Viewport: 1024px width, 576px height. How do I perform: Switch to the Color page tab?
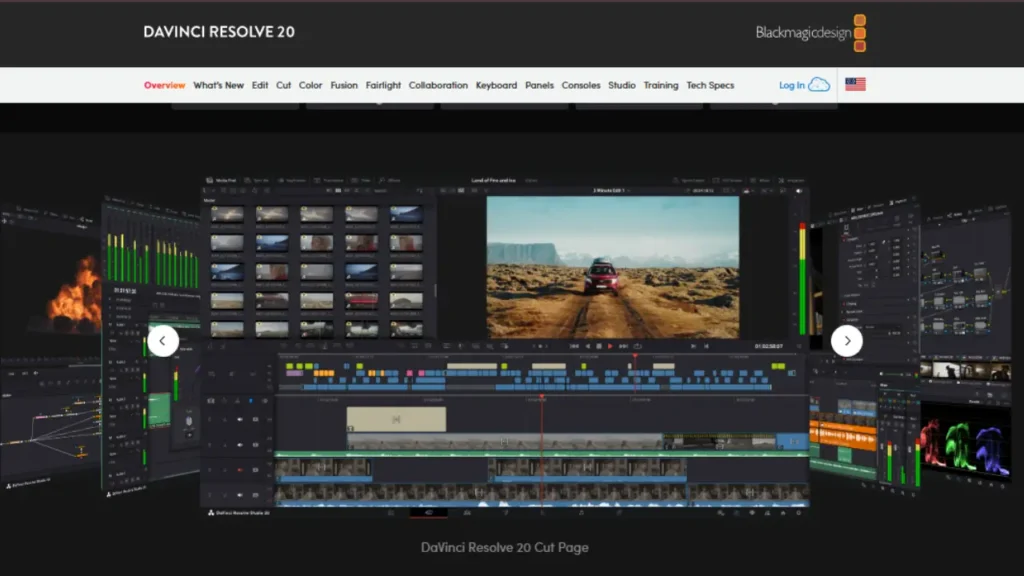tap(310, 85)
